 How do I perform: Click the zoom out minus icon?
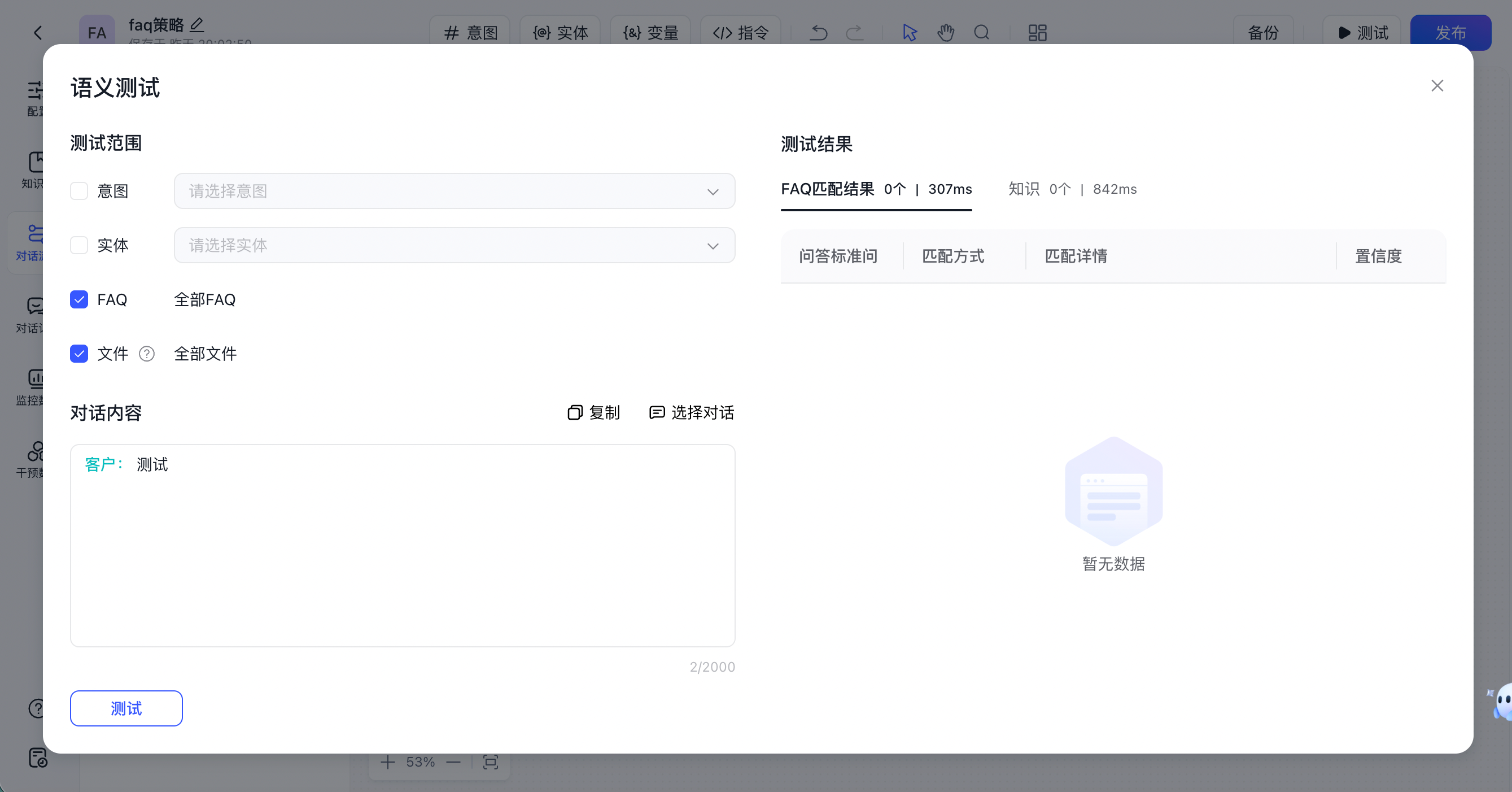(x=453, y=762)
